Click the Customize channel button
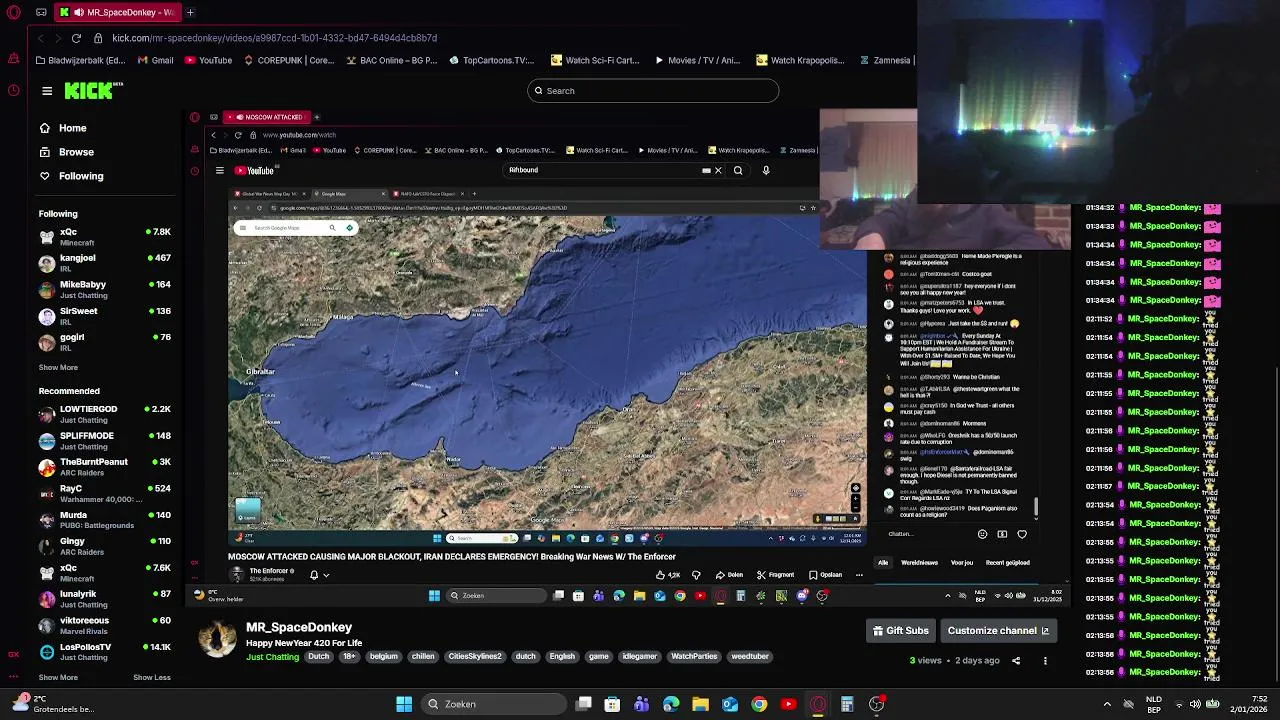Screen dimensions: 1280x720 (x=998, y=631)
